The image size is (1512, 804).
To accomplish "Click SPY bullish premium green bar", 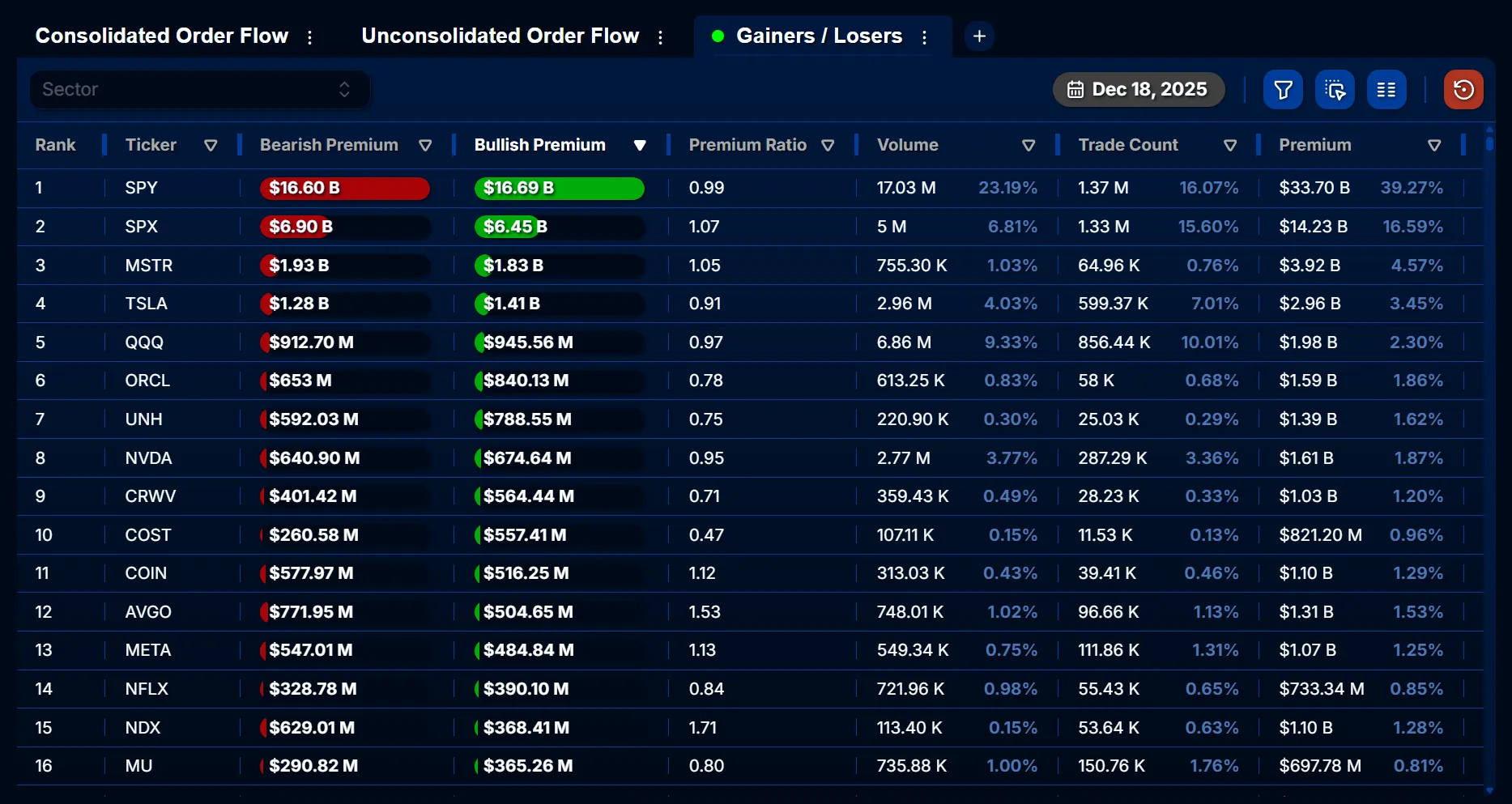I will tap(560, 189).
